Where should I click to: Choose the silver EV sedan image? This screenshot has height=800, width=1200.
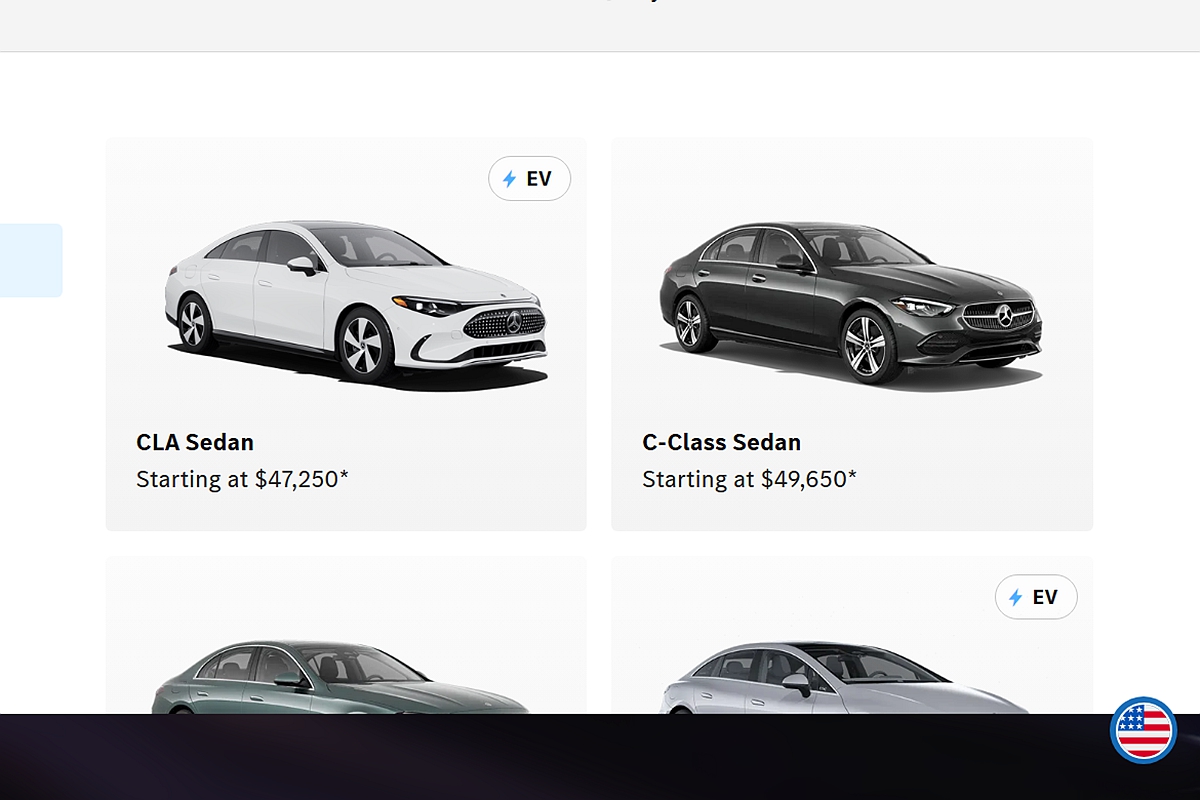tap(845, 677)
